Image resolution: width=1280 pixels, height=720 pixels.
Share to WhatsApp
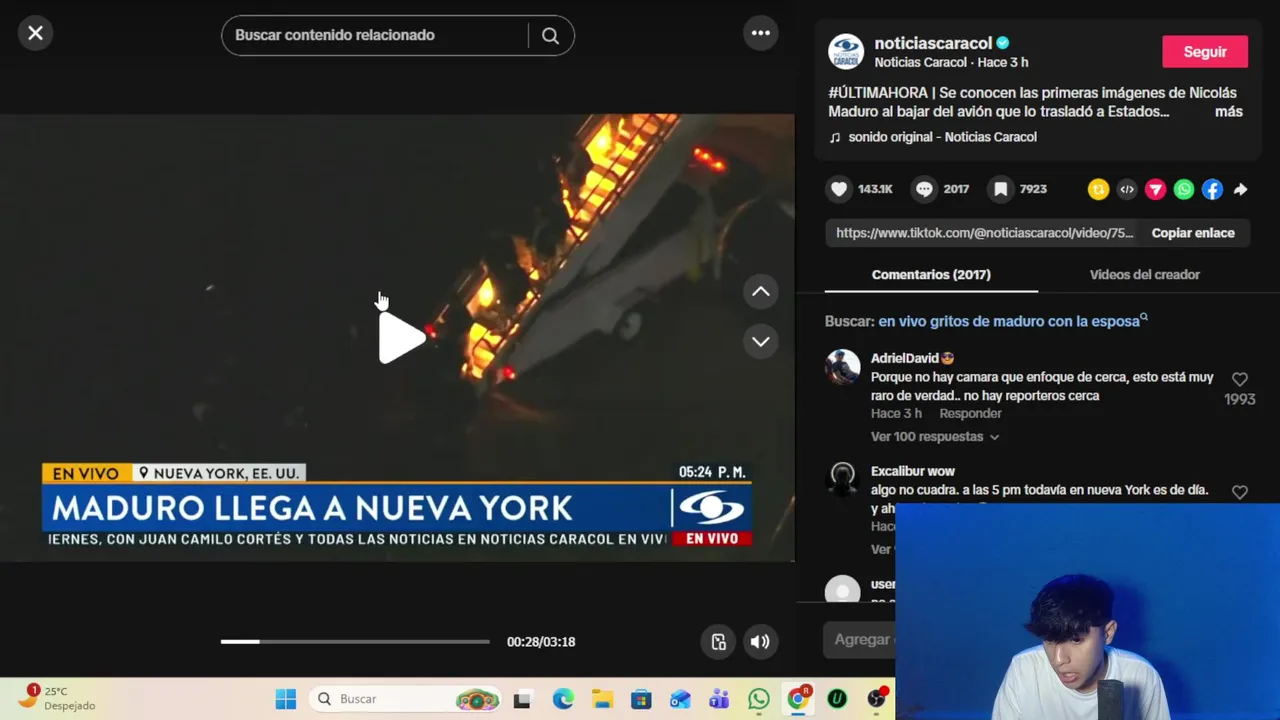pyautogui.click(x=1184, y=189)
